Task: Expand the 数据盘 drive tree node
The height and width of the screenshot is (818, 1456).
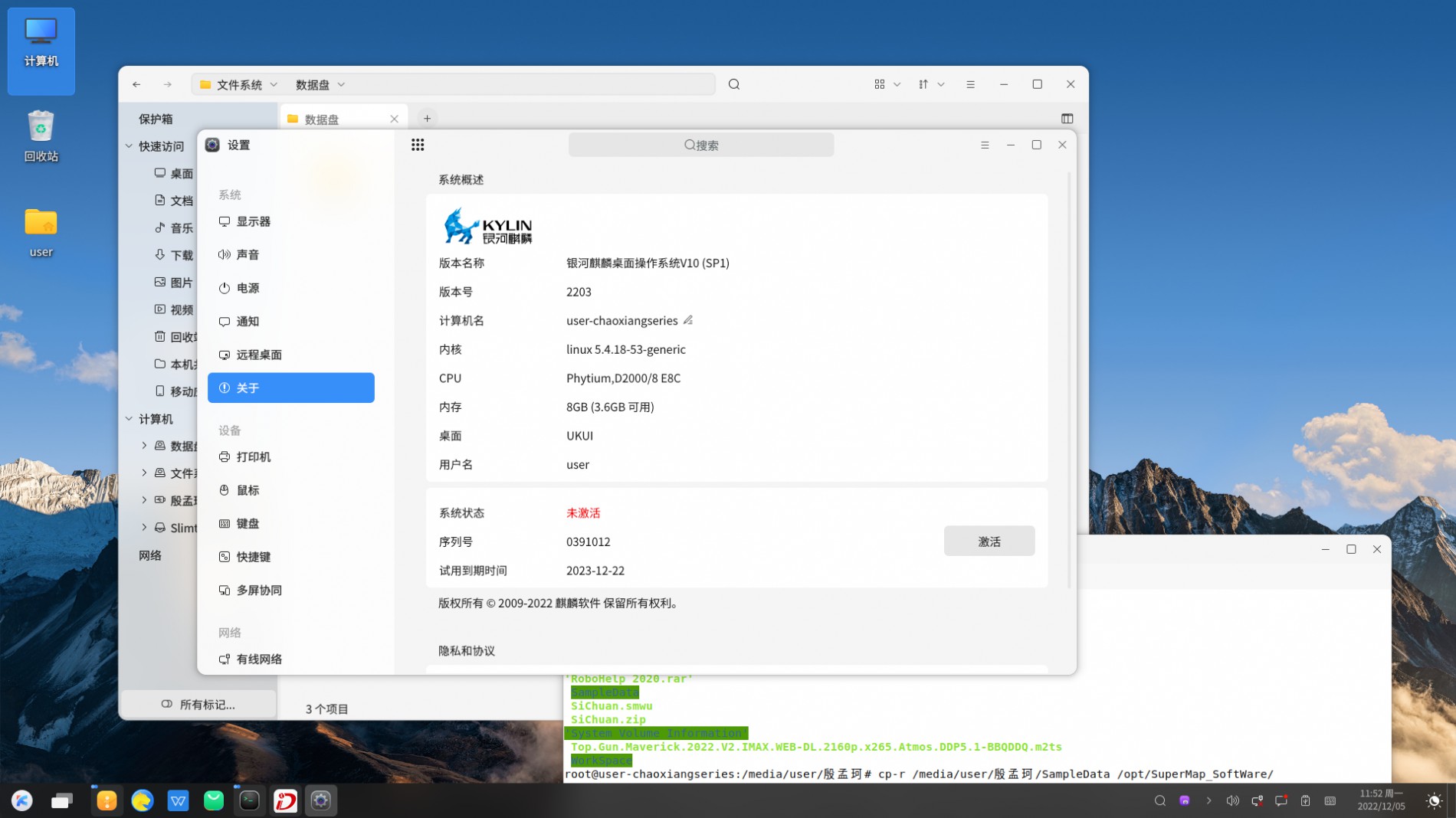Action: point(144,445)
